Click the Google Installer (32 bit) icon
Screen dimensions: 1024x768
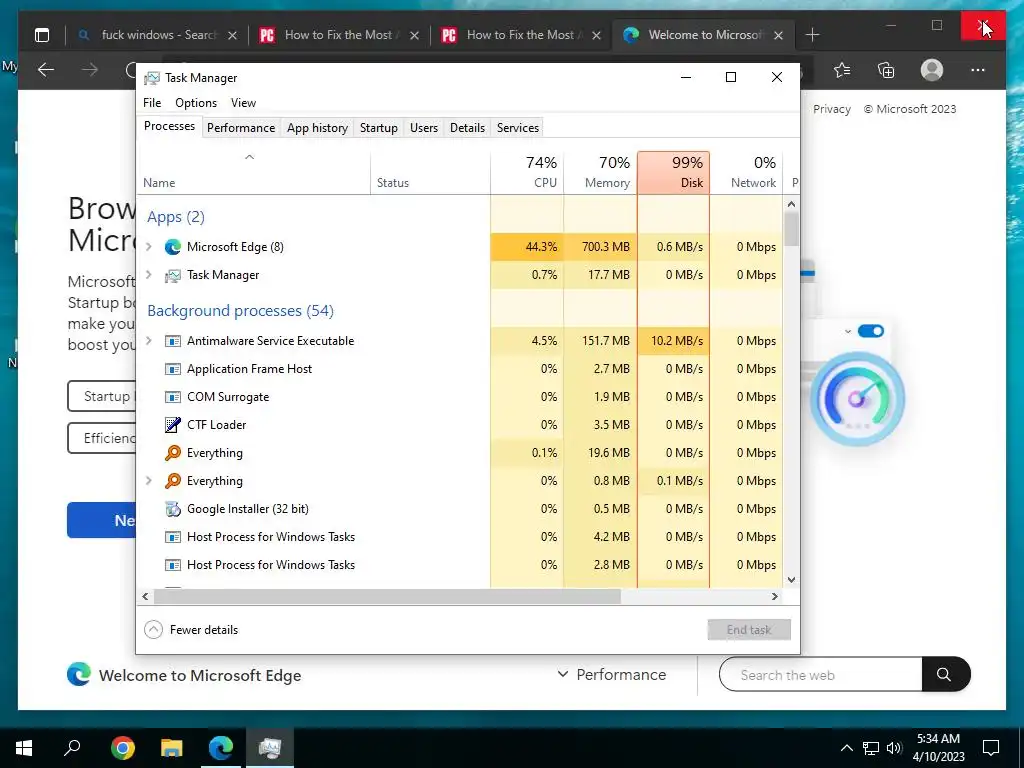pyautogui.click(x=172, y=509)
